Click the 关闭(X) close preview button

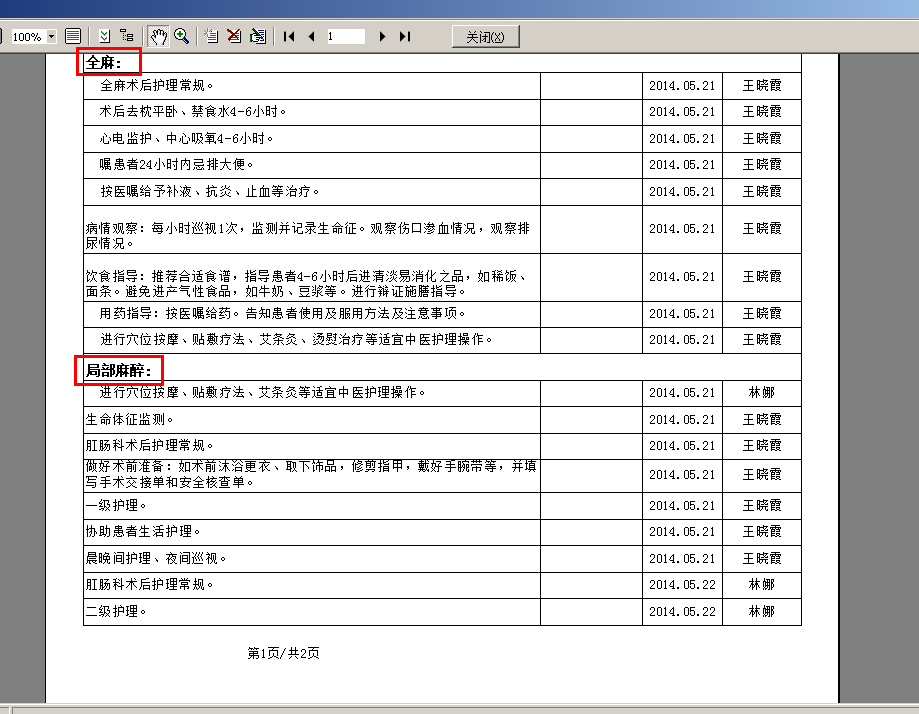(485, 37)
